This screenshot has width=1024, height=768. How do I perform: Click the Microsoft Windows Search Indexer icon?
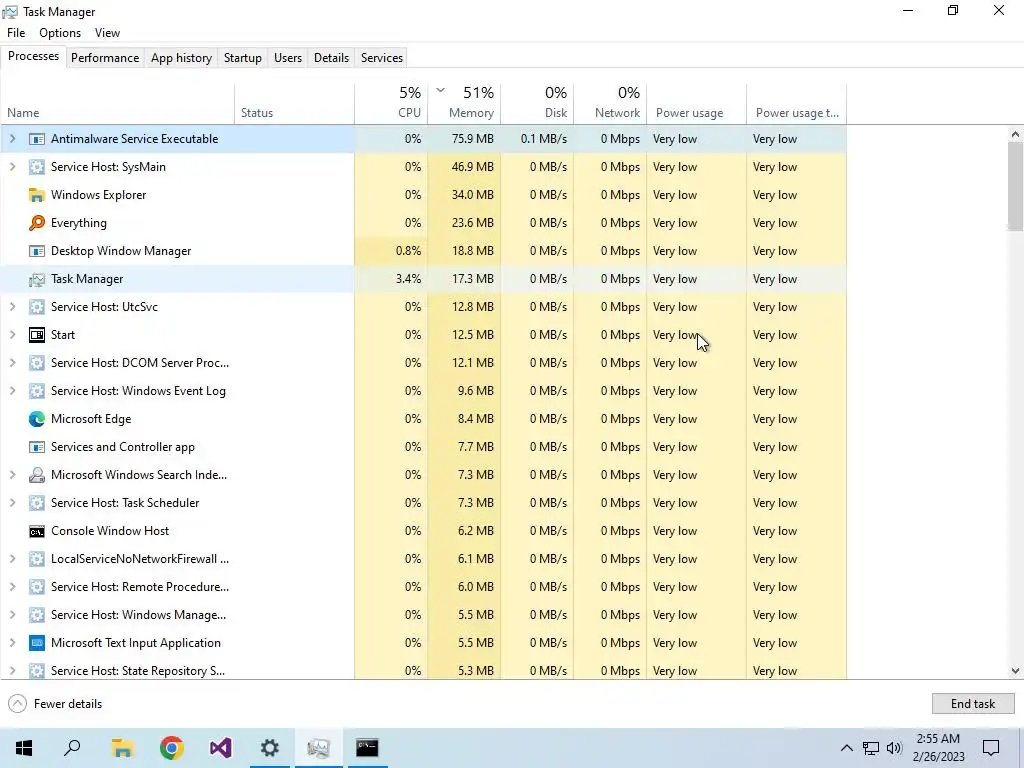coord(37,475)
